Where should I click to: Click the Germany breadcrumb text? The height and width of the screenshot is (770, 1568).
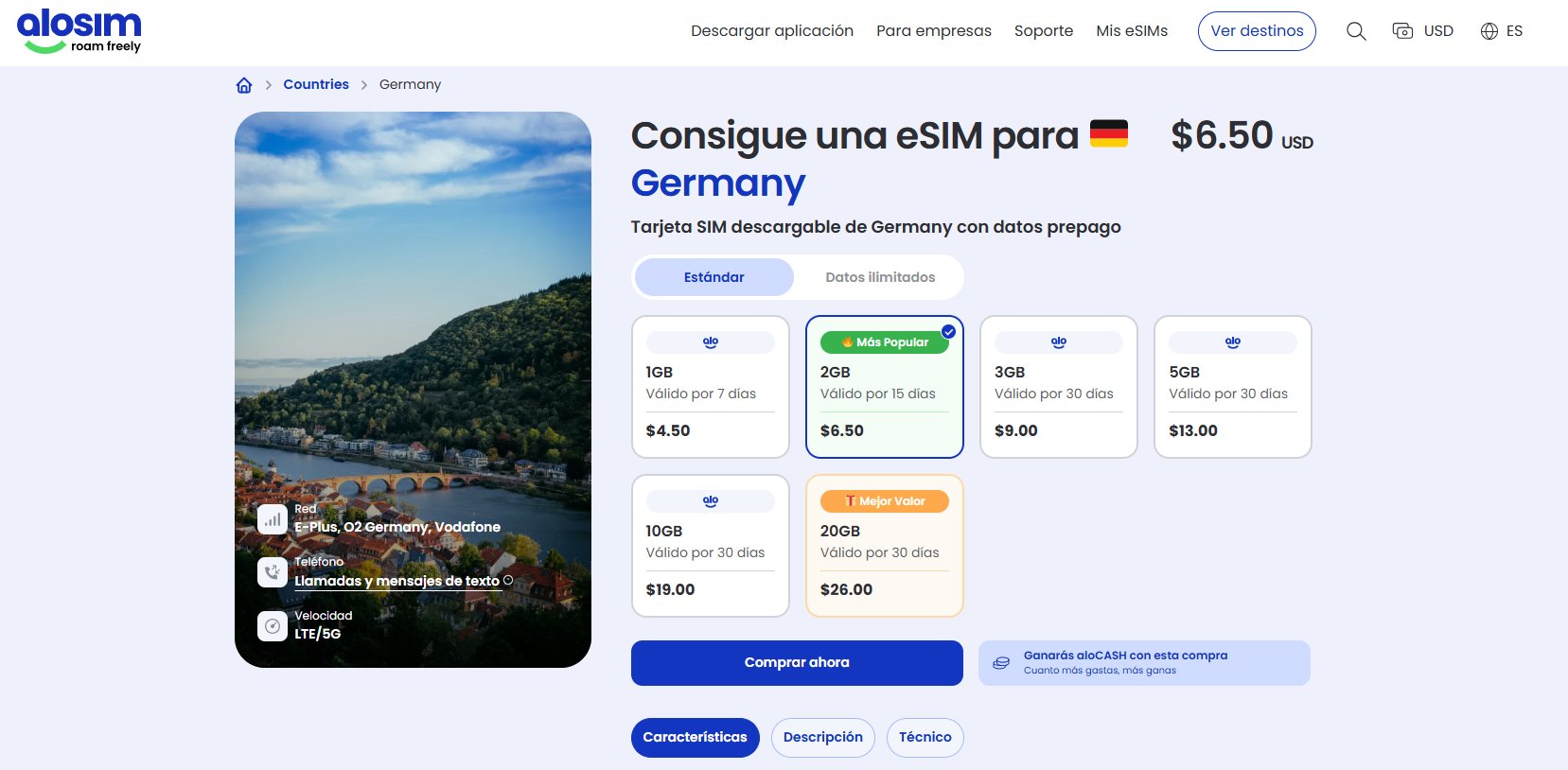point(410,84)
